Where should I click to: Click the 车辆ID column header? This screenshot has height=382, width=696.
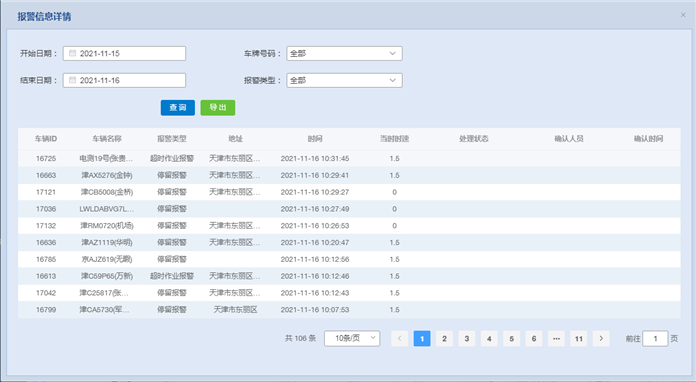point(46,139)
